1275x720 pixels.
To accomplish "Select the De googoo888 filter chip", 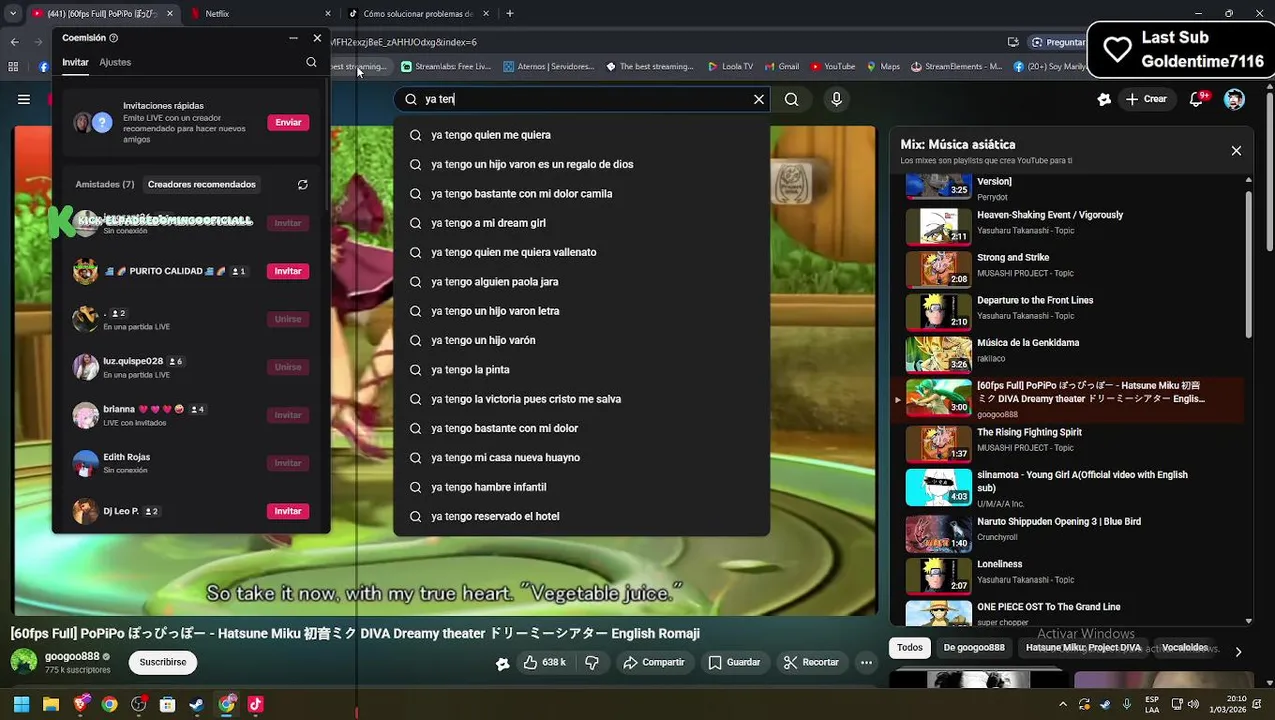I will 974,648.
